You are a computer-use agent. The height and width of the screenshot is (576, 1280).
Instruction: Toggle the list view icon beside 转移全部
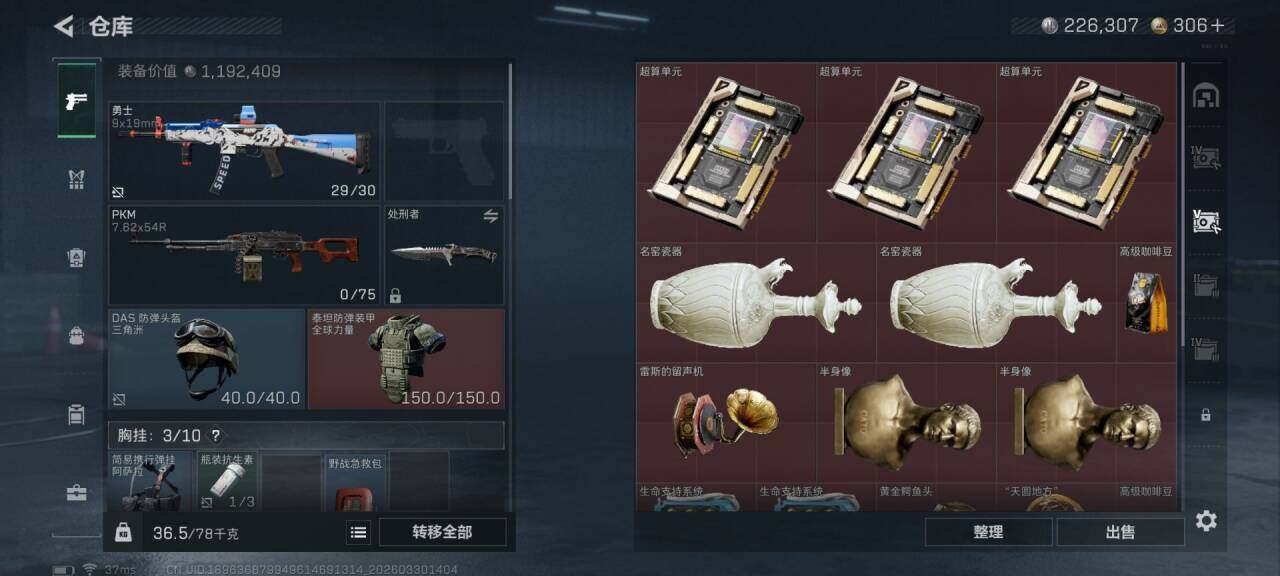(358, 532)
